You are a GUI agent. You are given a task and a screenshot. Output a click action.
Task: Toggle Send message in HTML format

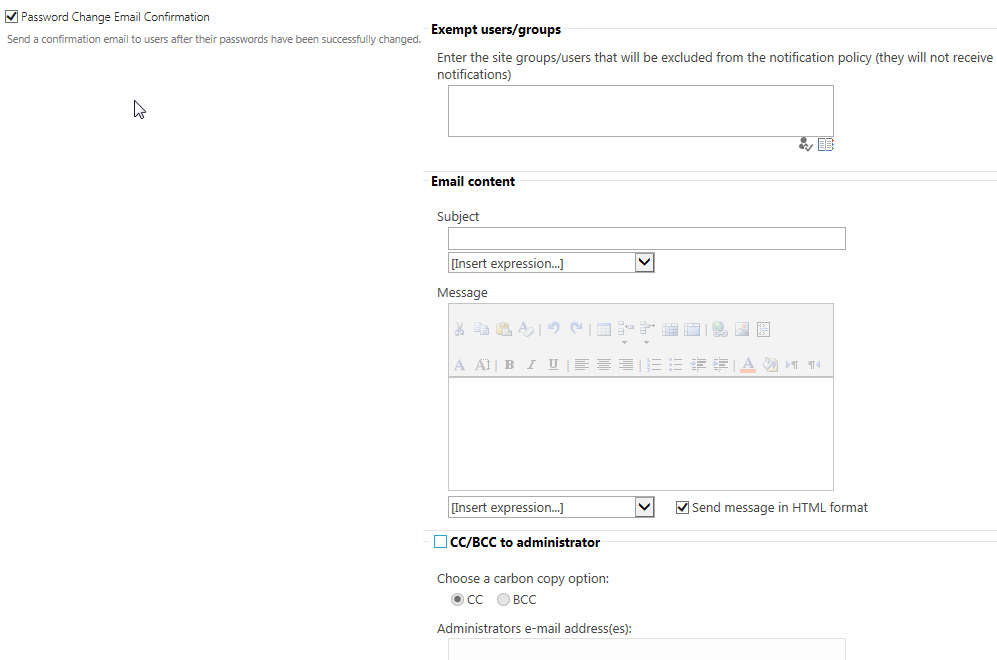tap(683, 507)
